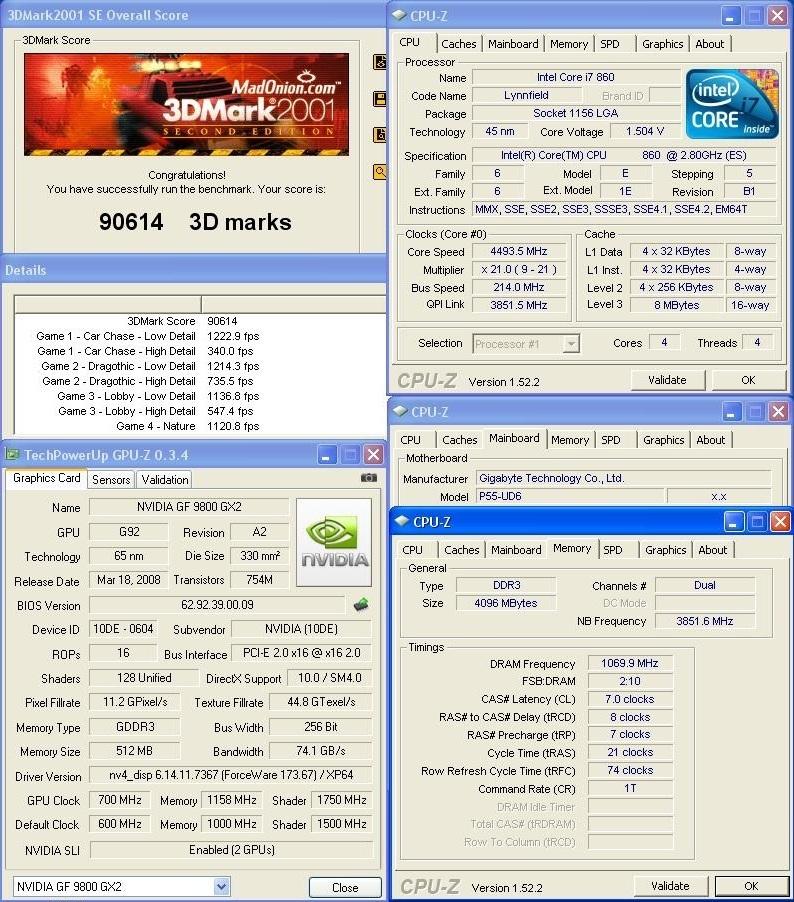Click the Command Rate value 1T
This screenshot has width=794, height=902.
(x=629, y=788)
